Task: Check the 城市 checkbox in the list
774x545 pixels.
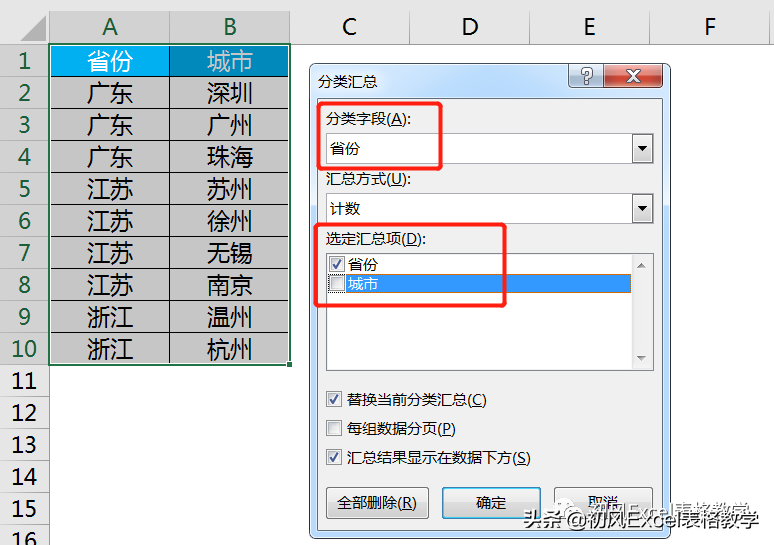Action: click(335, 285)
